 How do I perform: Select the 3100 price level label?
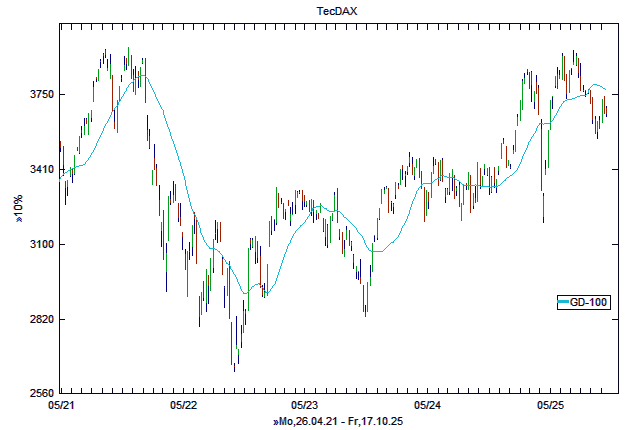click(39, 245)
